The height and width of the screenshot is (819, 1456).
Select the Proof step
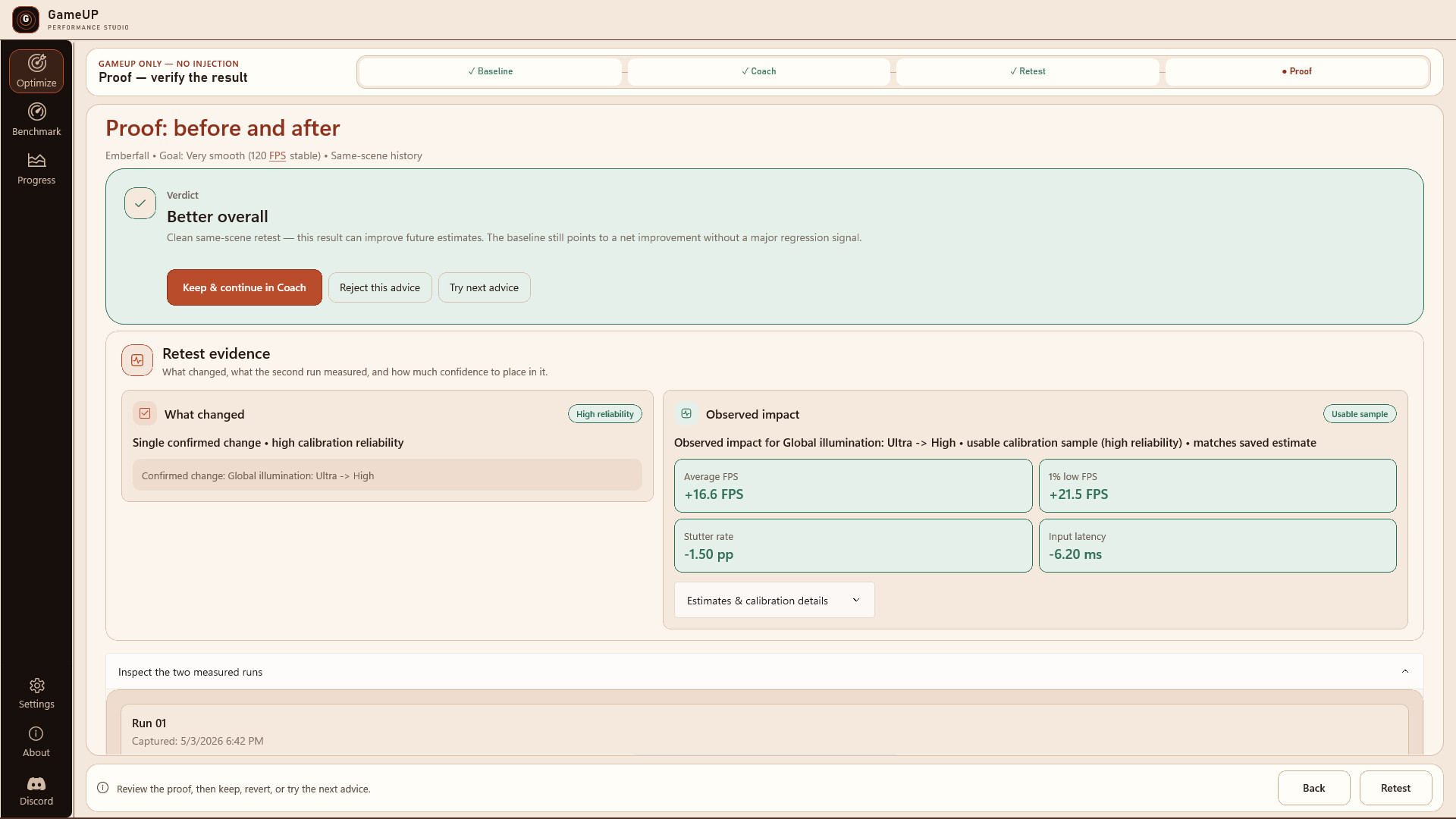[x=1297, y=71]
